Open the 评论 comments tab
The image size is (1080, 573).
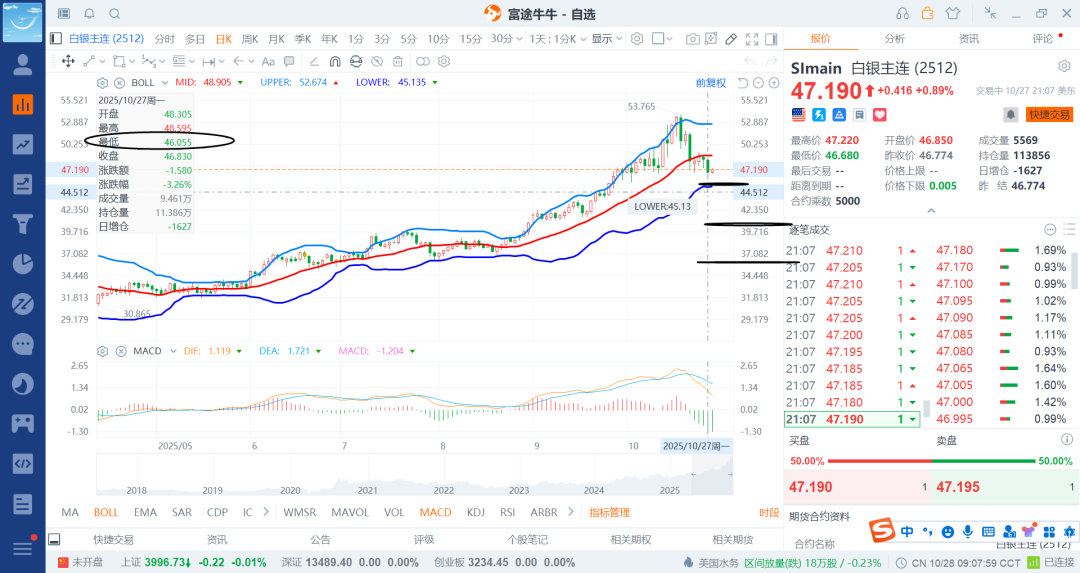coord(1043,39)
